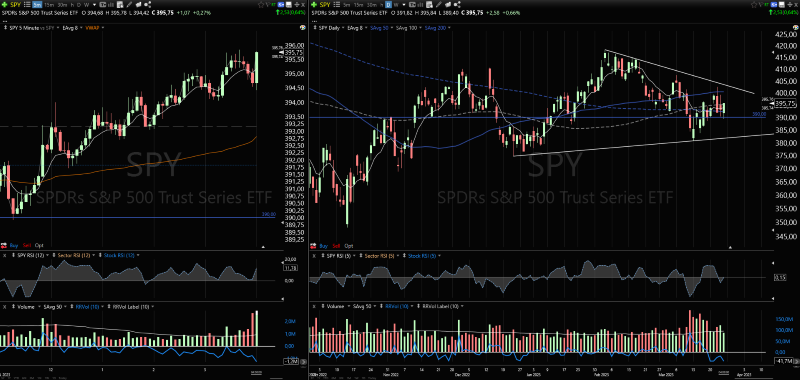Close the SPY RSI (12) pane on left

point(5,255)
